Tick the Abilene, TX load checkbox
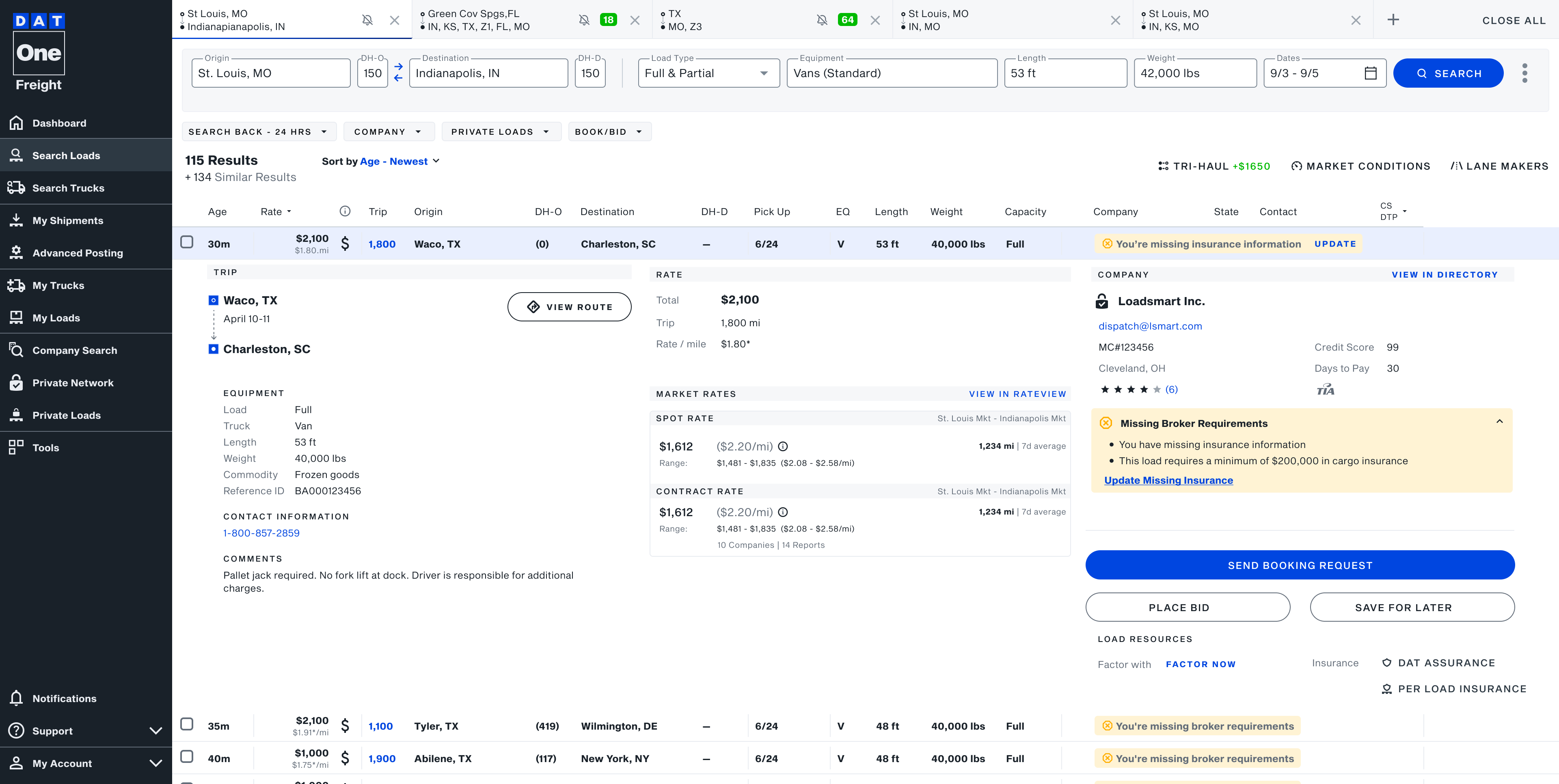 [187, 757]
